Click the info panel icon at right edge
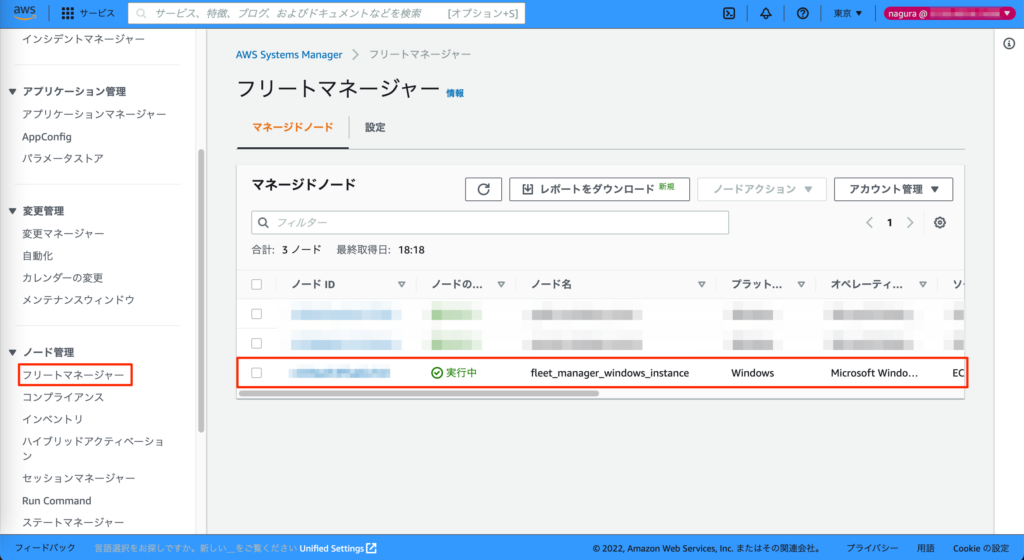Image resolution: width=1024 pixels, height=560 pixels. (1009, 44)
